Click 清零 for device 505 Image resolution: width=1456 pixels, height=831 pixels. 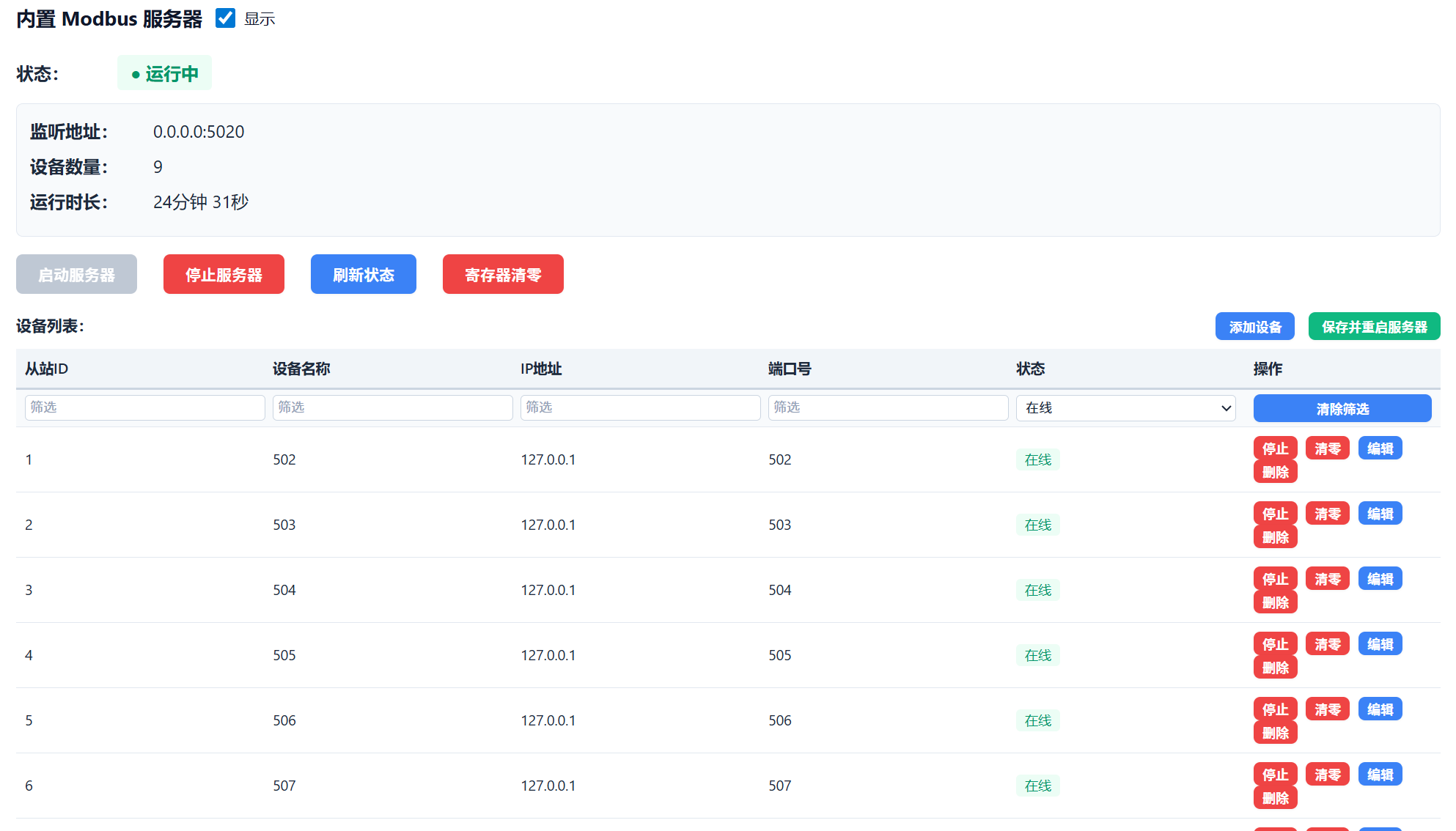pyautogui.click(x=1328, y=644)
